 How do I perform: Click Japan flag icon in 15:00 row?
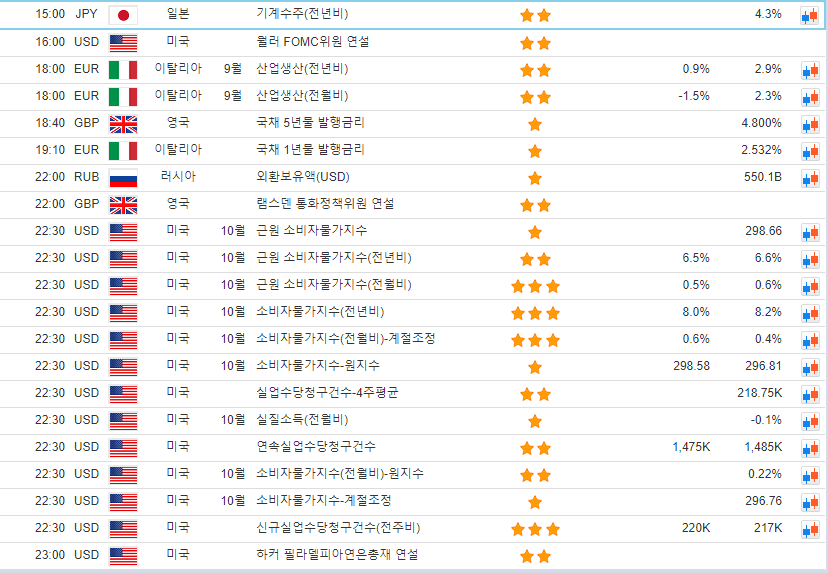[x=123, y=15]
